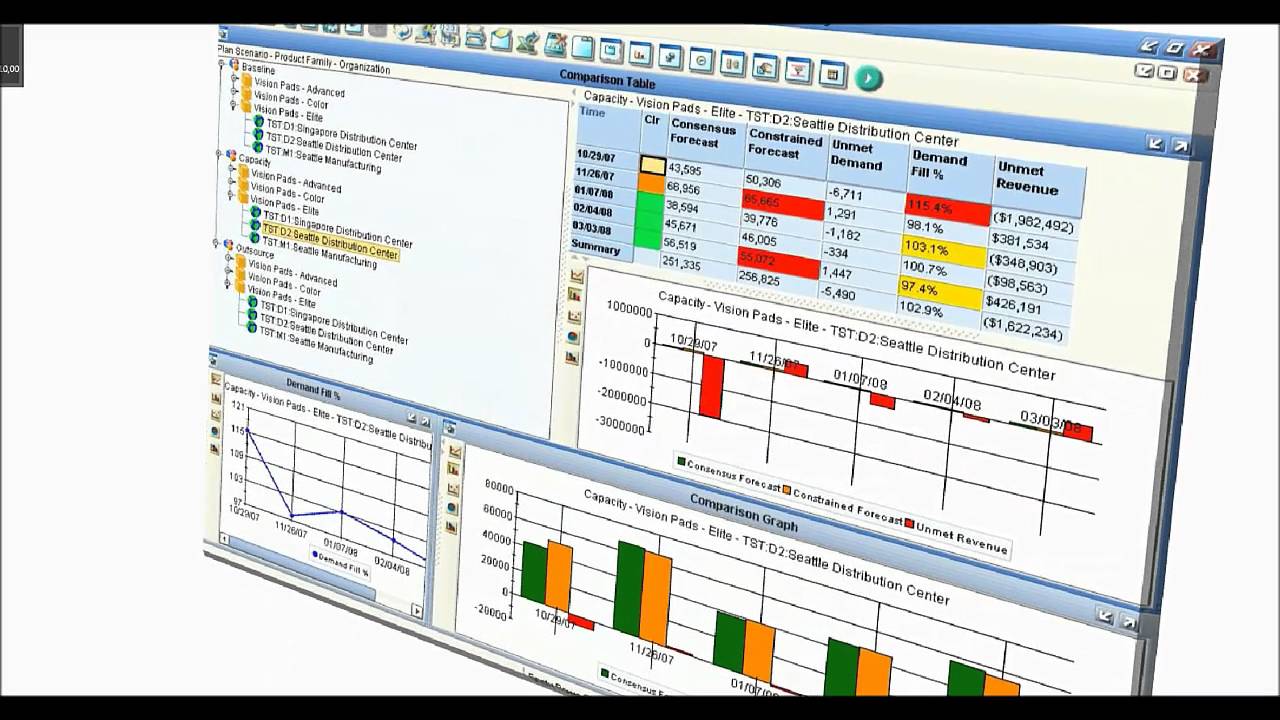
Task: Click the envelope mail icon in toolbar
Action: pyautogui.click(x=500, y=40)
